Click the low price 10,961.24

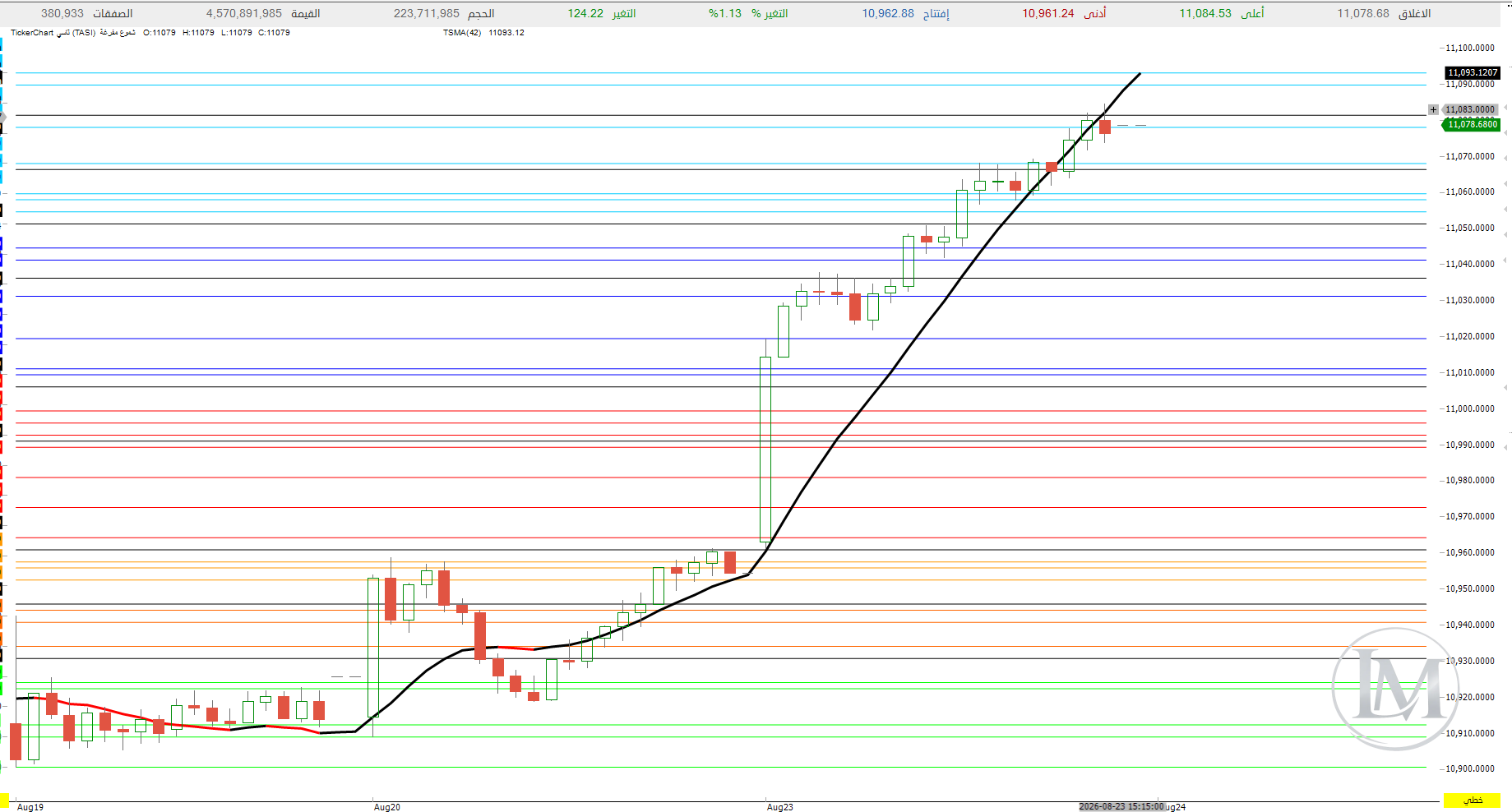pos(1048,13)
